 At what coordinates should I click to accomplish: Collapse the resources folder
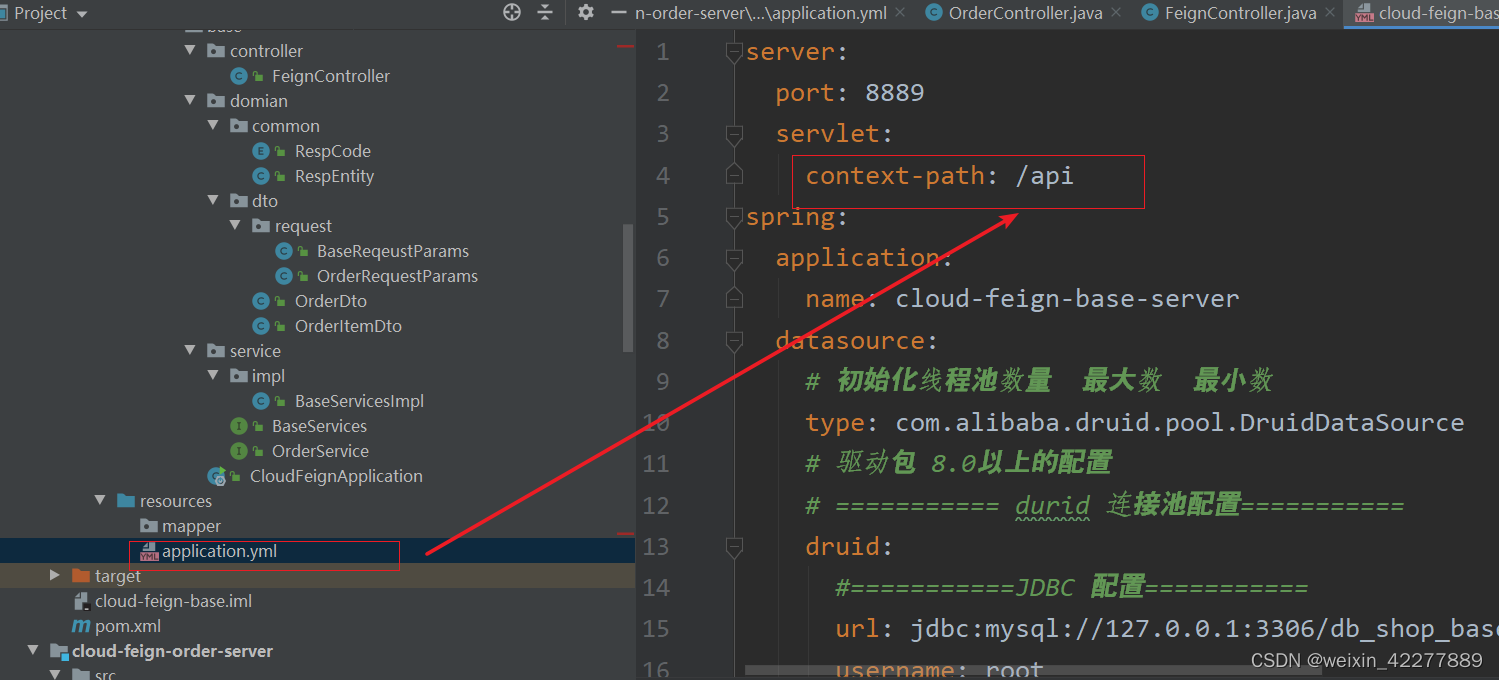(100, 500)
